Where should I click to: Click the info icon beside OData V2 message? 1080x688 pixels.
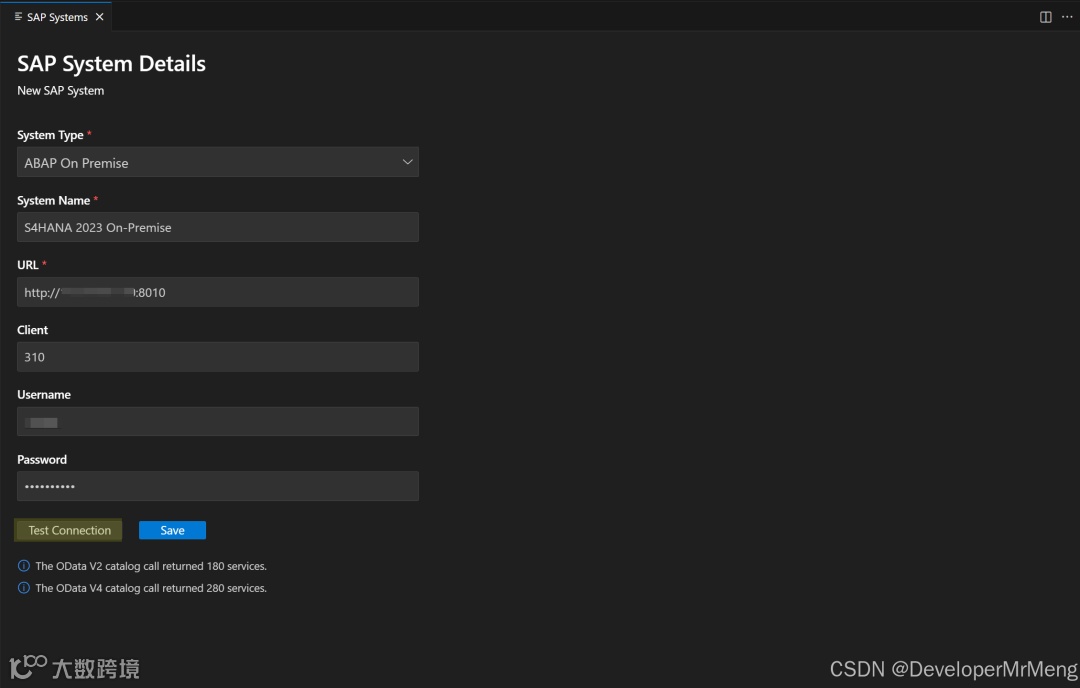coord(23,566)
